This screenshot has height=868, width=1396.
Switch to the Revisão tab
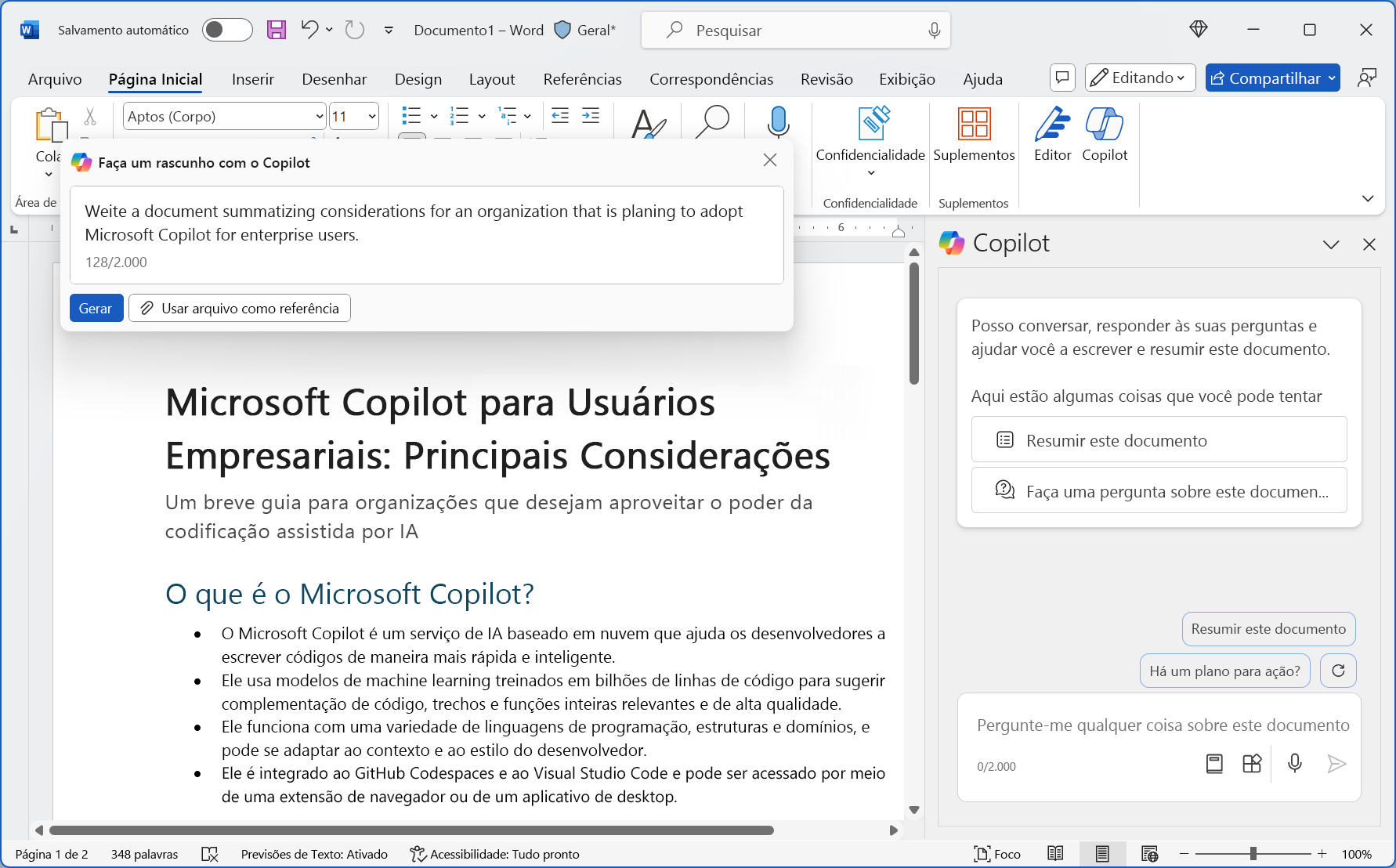click(826, 79)
